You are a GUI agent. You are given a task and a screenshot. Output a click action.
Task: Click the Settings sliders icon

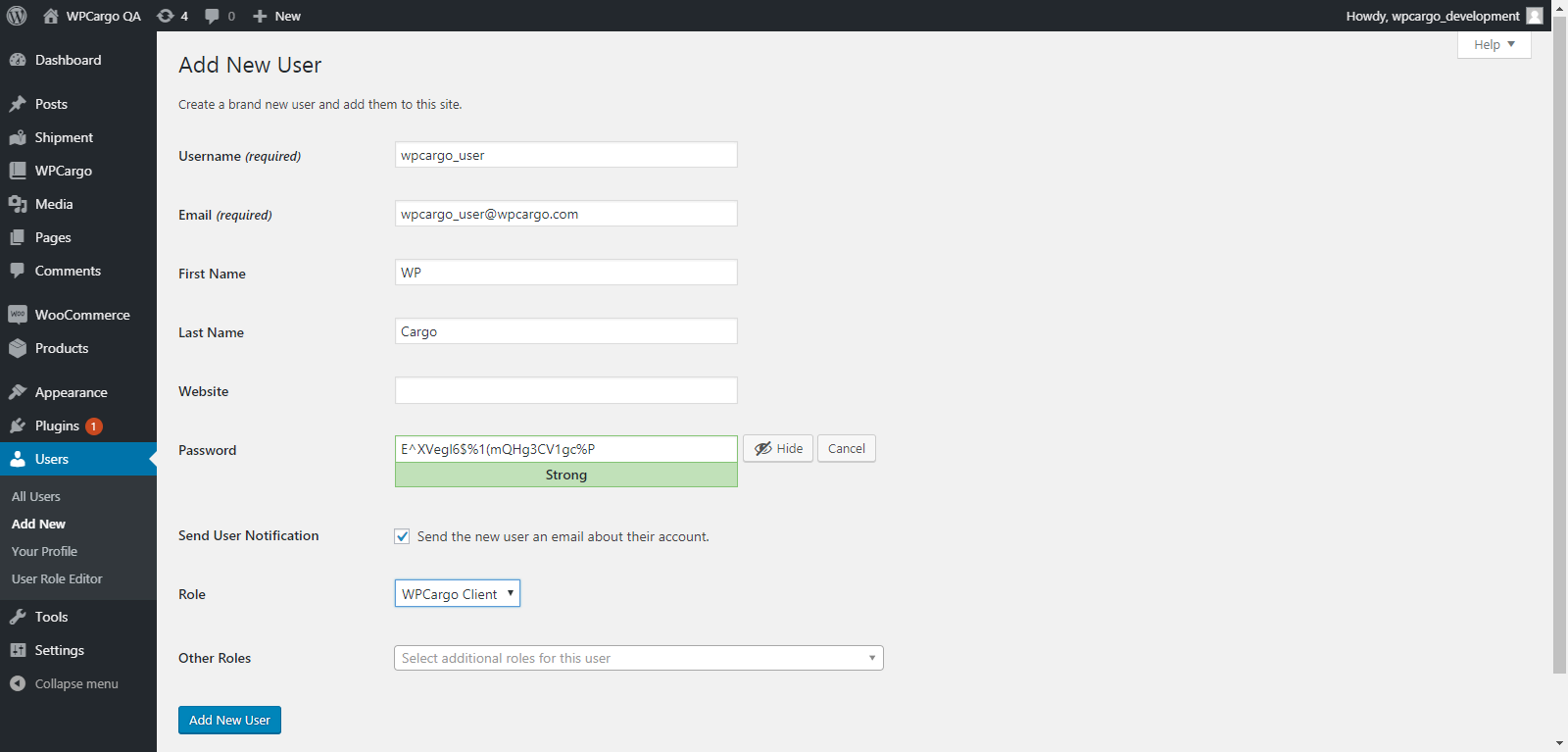pyautogui.click(x=18, y=650)
